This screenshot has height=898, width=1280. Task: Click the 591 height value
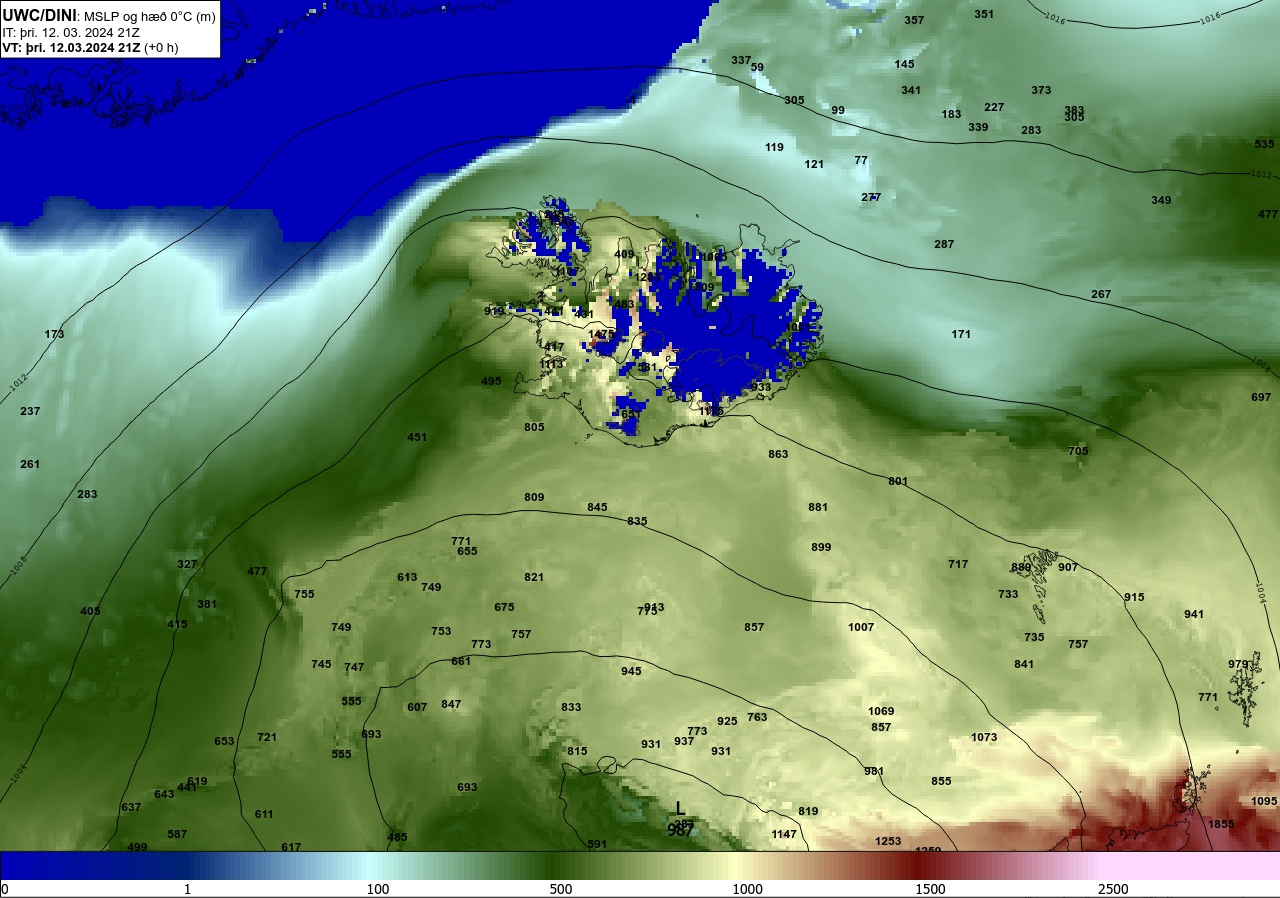pyautogui.click(x=597, y=844)
